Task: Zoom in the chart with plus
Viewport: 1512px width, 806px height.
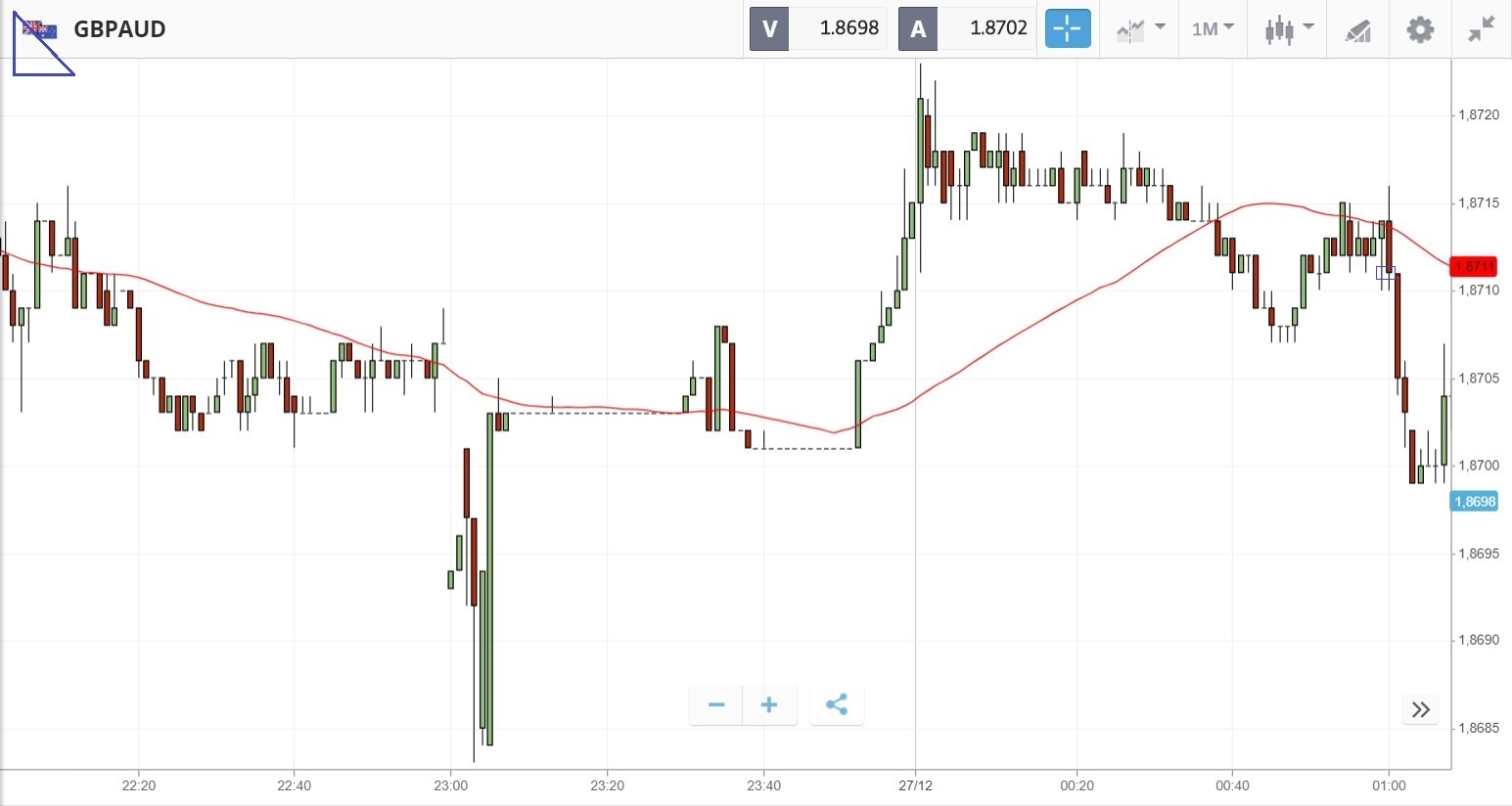Action: coord(769,705)
